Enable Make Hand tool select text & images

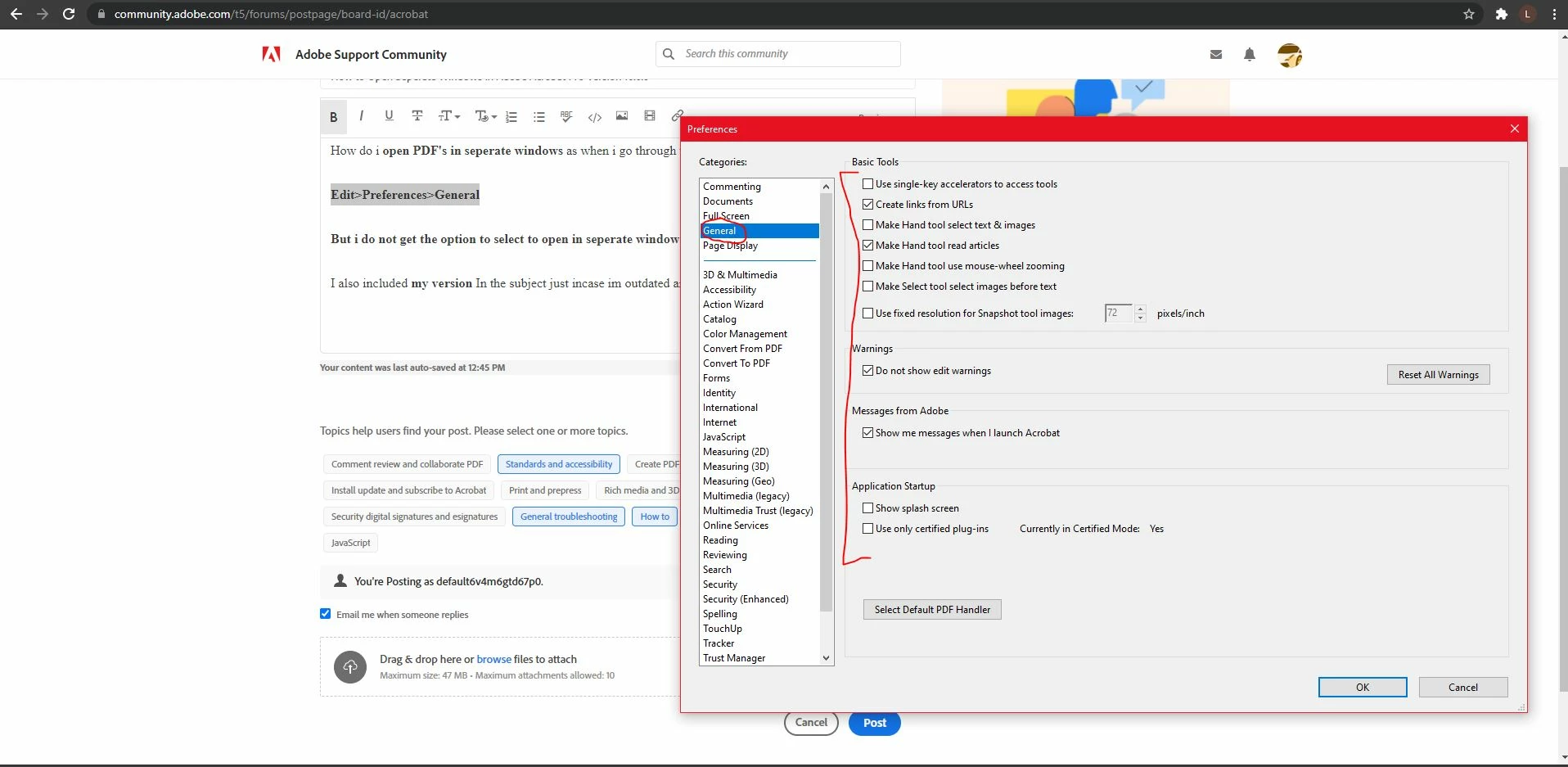868,225
